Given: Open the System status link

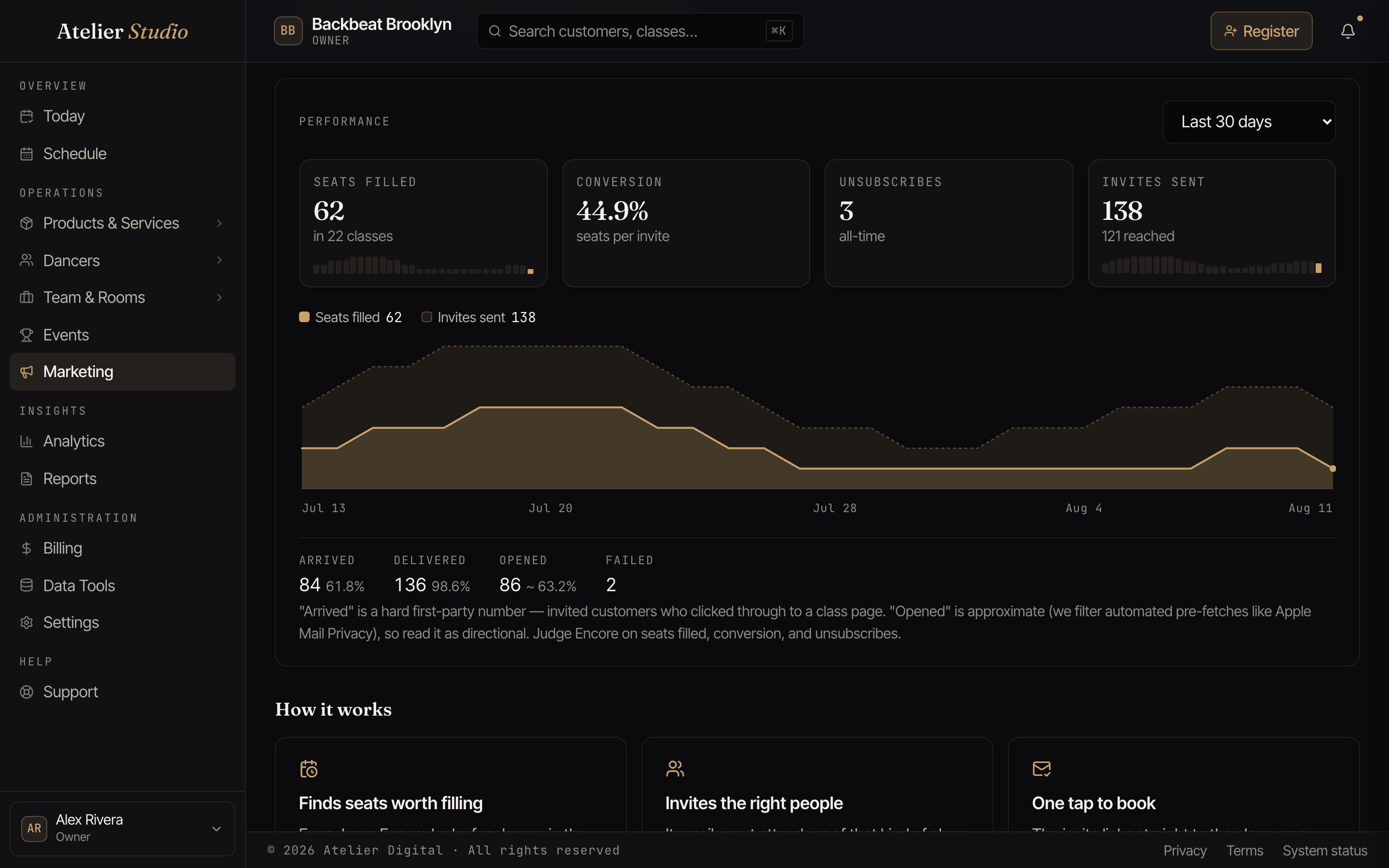Looking at the screenshot, I should pos(1325,851).
